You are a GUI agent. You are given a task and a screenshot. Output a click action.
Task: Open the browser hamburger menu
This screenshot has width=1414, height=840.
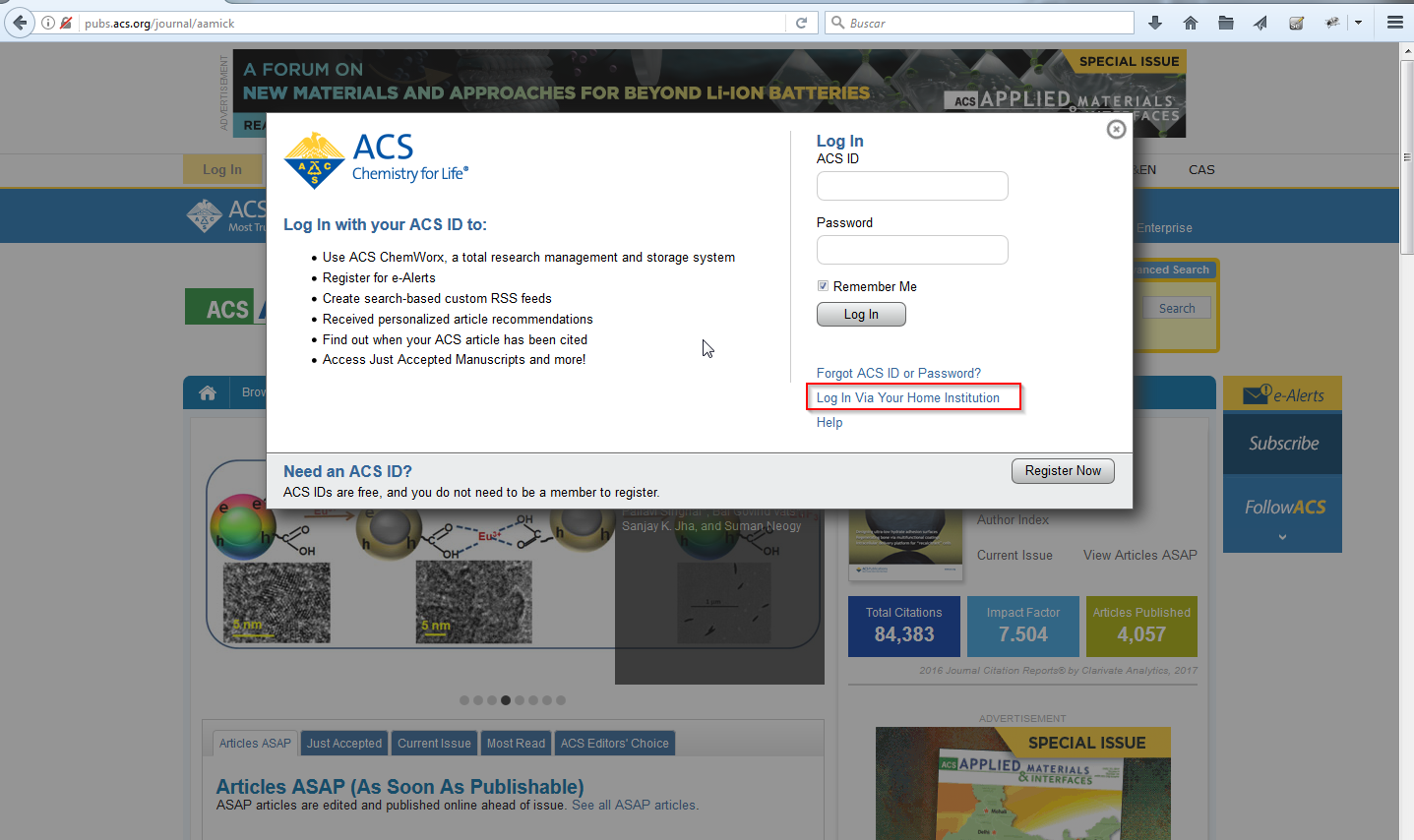point(1394,23)
